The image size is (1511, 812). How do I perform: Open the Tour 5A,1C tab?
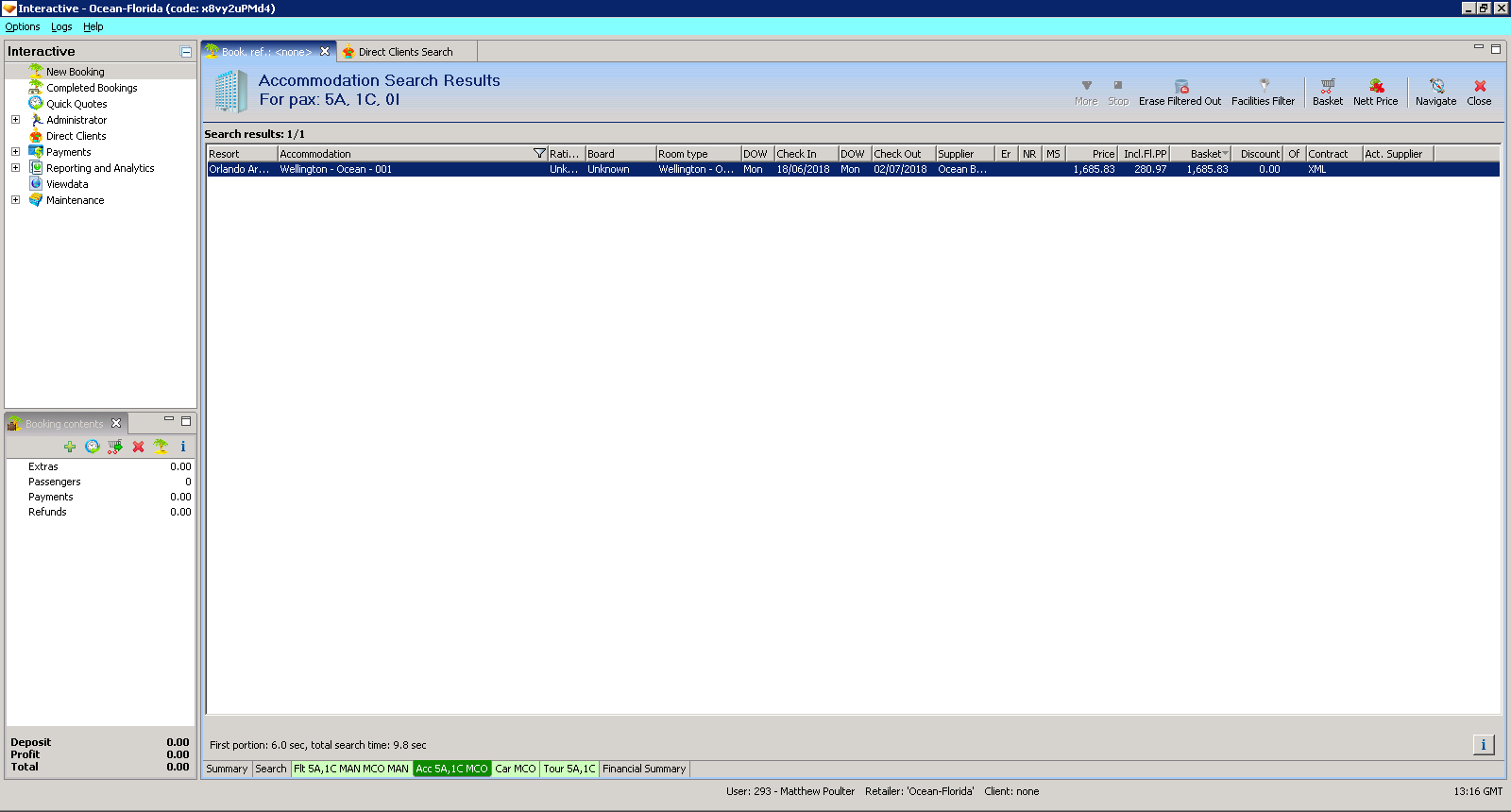(569, 769)
